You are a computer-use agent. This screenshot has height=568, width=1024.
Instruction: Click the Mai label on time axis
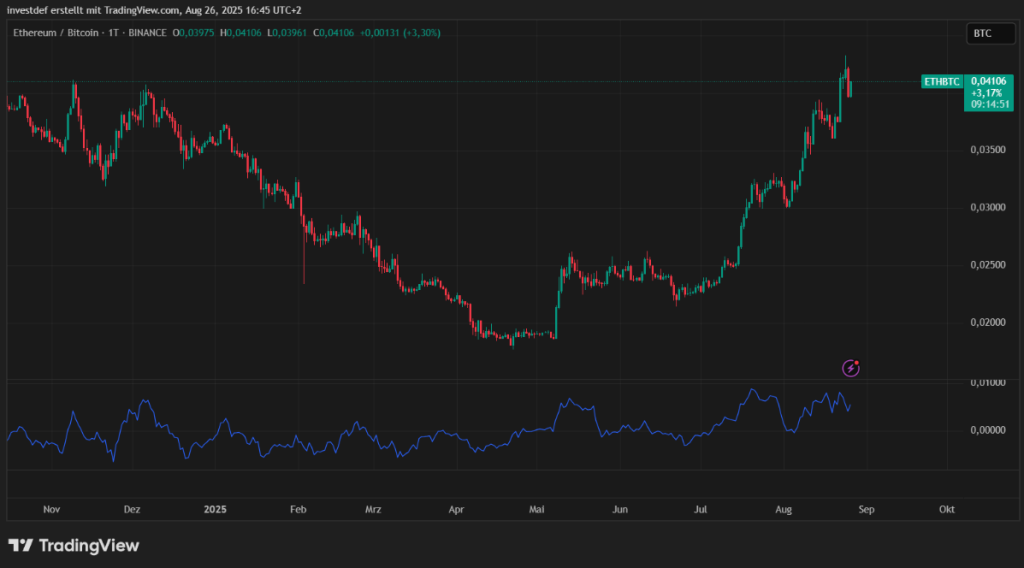(537, 509)
